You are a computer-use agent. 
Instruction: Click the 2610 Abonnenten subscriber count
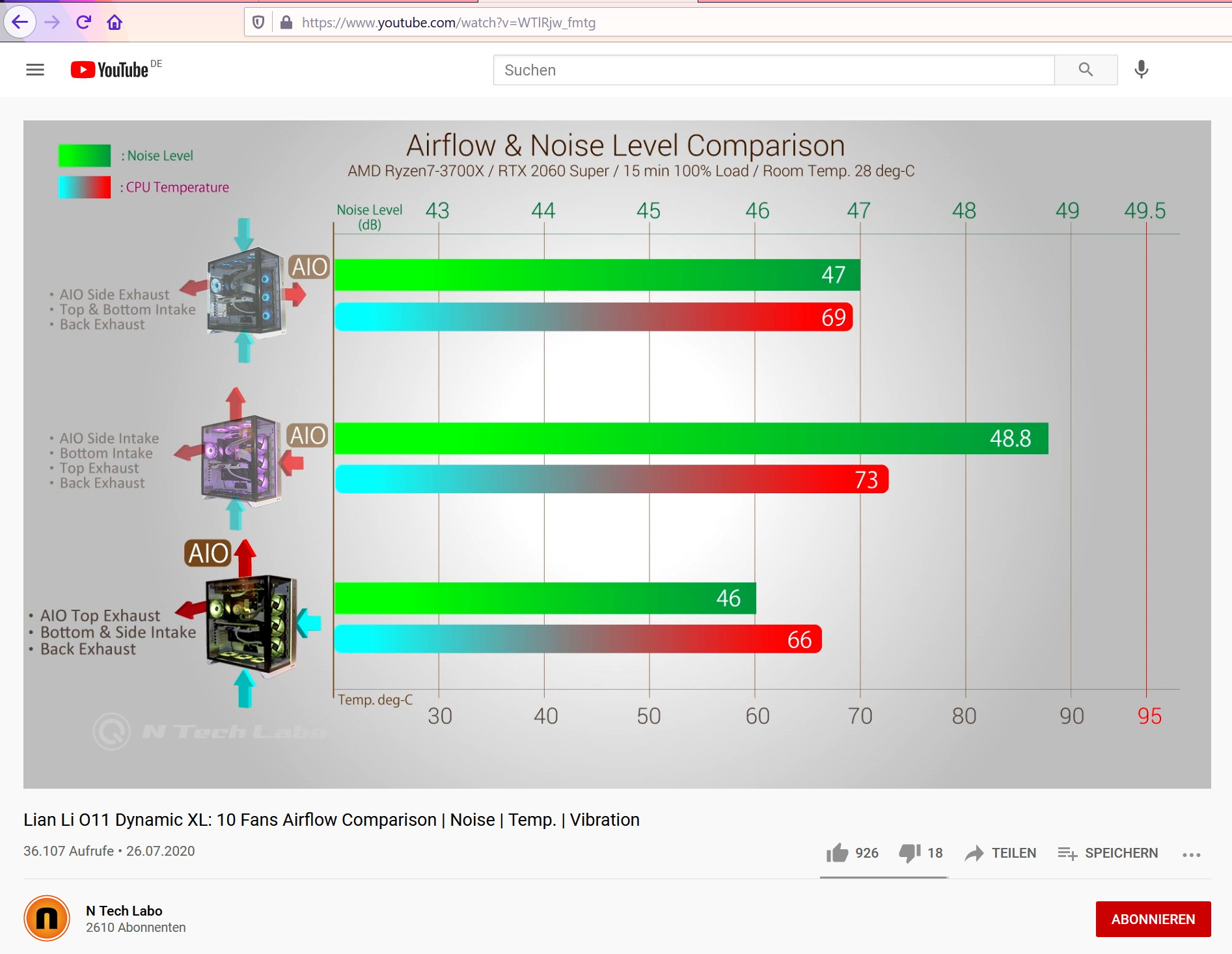(x=136, y=927)
